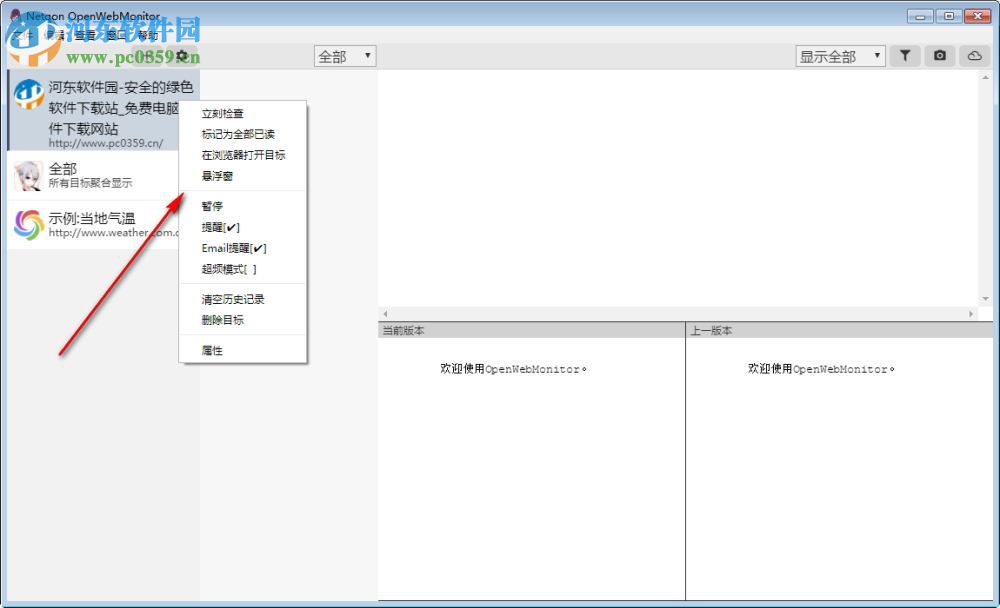Click the camera snapshot icon

[x=940, y=56]
